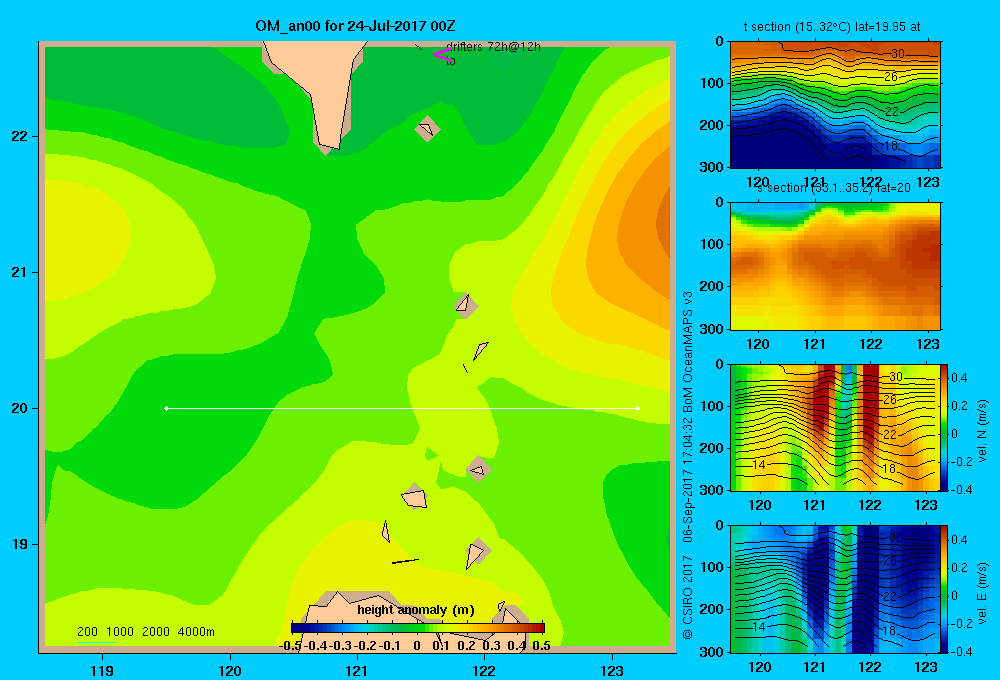
Task: Click the "s section" salinity panel title
Action: (x=834, y=188)
